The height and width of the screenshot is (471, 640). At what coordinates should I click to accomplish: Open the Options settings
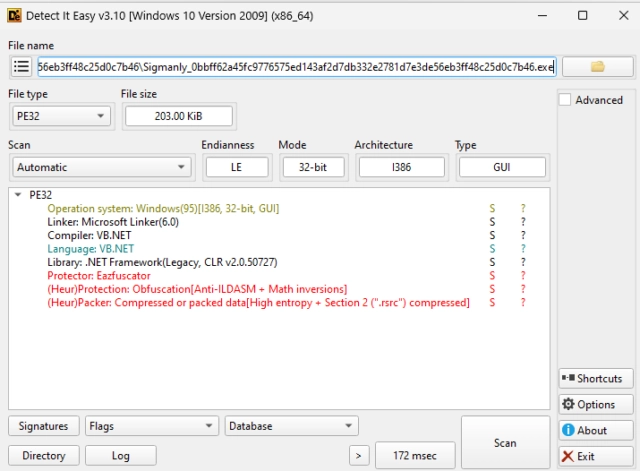pyautogui.click(x=593, y=404)
